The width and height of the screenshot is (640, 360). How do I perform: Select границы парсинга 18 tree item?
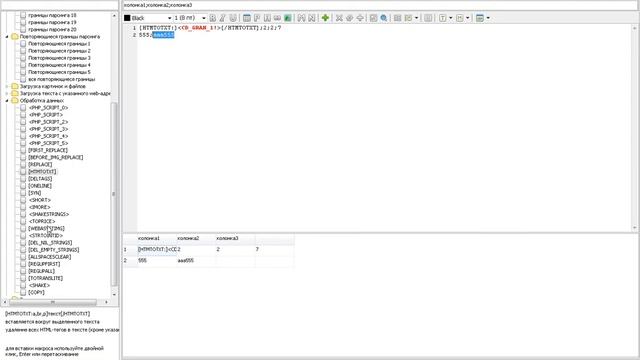point(52,15)
